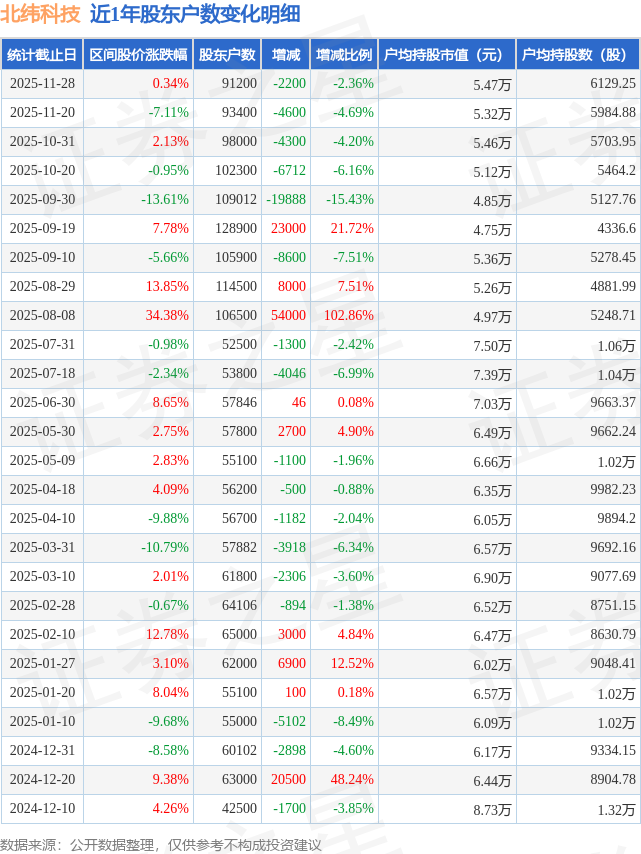Select the 128900 shareholder count cell

[236, 229]
